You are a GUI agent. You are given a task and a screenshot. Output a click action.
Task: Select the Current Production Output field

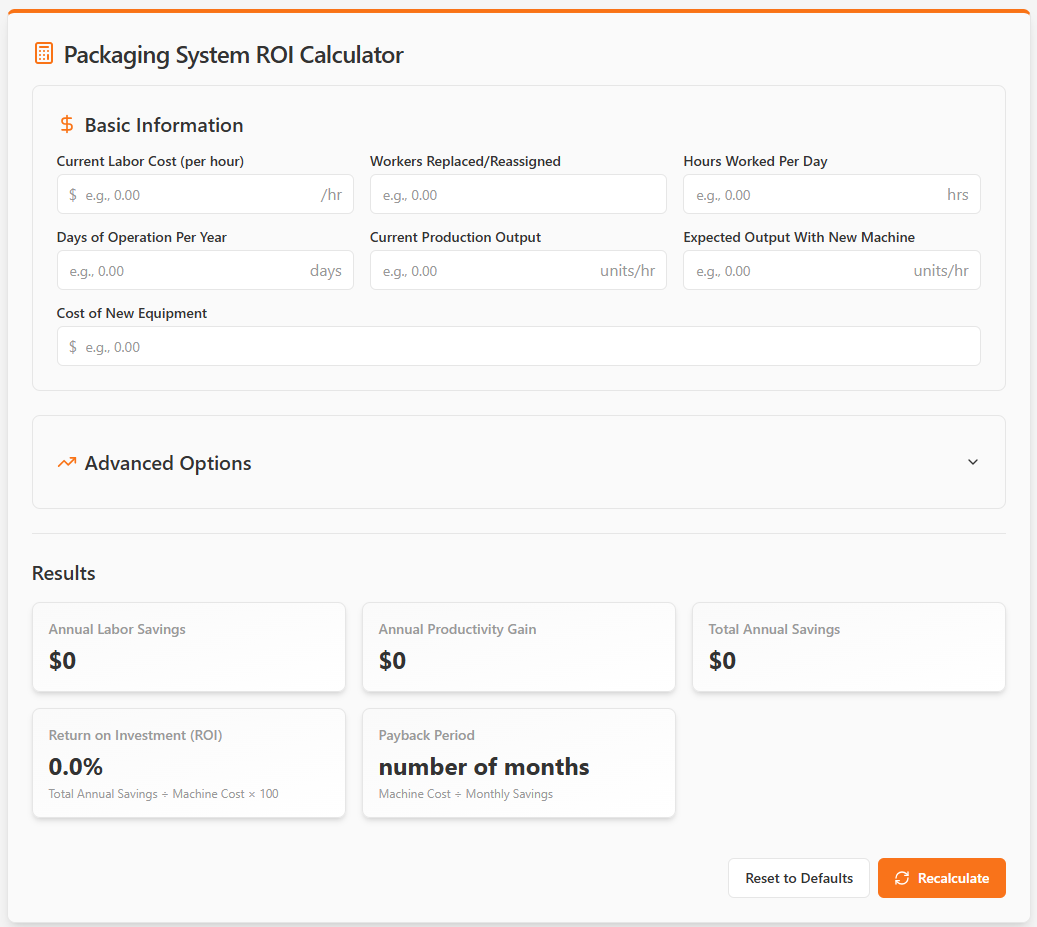pyautogui.click(x=485, y=271)
